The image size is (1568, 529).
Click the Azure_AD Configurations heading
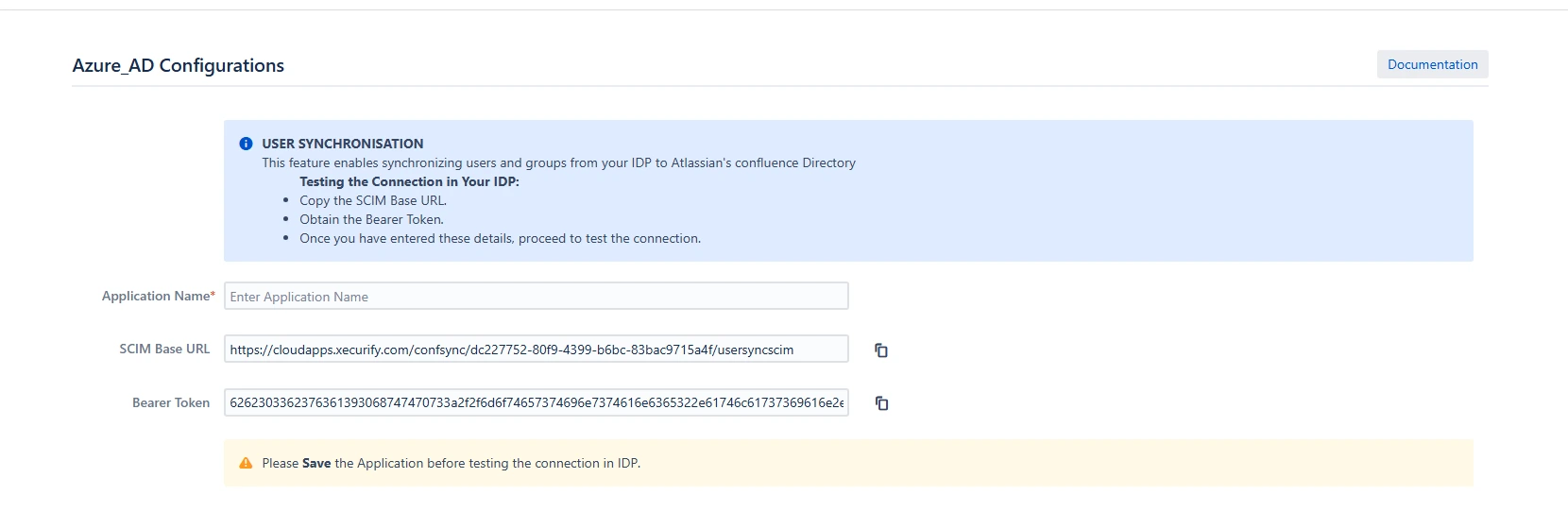pyautogui.click(x=178, y=65)
